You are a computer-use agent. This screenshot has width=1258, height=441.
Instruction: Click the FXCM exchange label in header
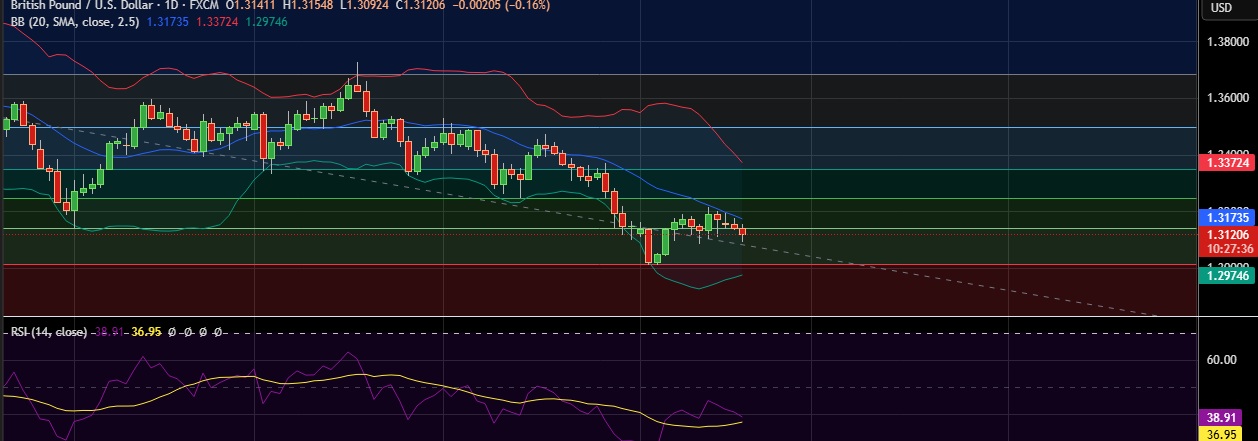[204, 5]
